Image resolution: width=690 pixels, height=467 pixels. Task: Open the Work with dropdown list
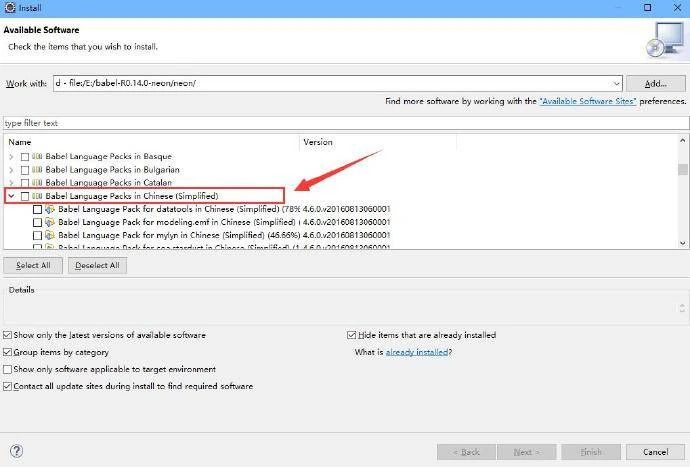coord(616,84)
